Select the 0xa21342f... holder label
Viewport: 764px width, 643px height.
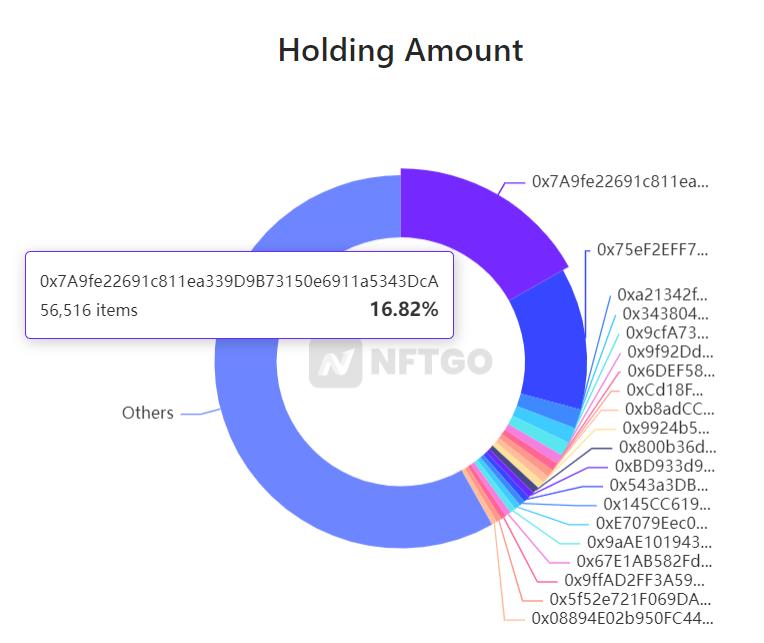[x=662, y=295]
